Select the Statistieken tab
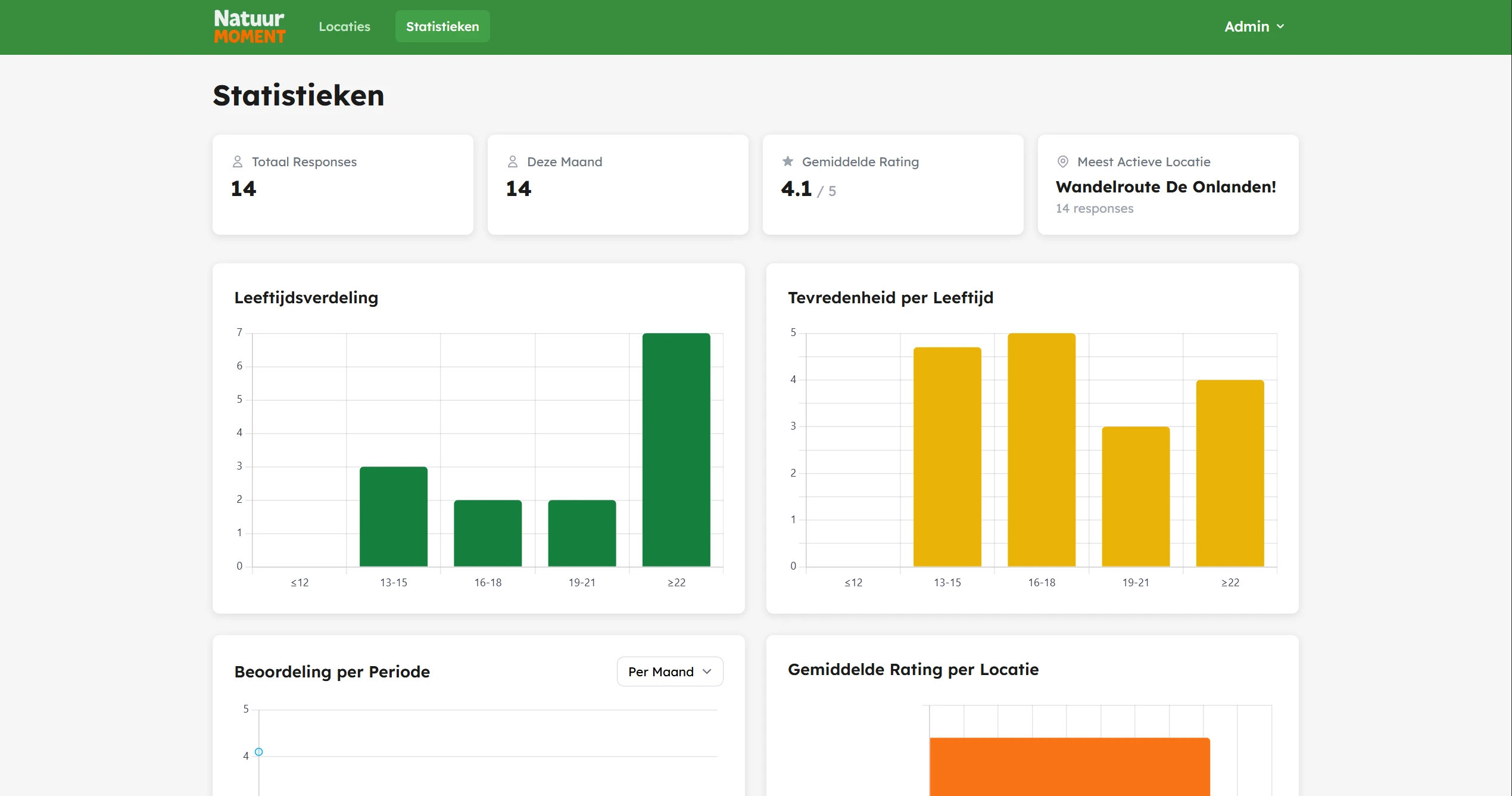 pyautogui.click(x=442, y=26)
